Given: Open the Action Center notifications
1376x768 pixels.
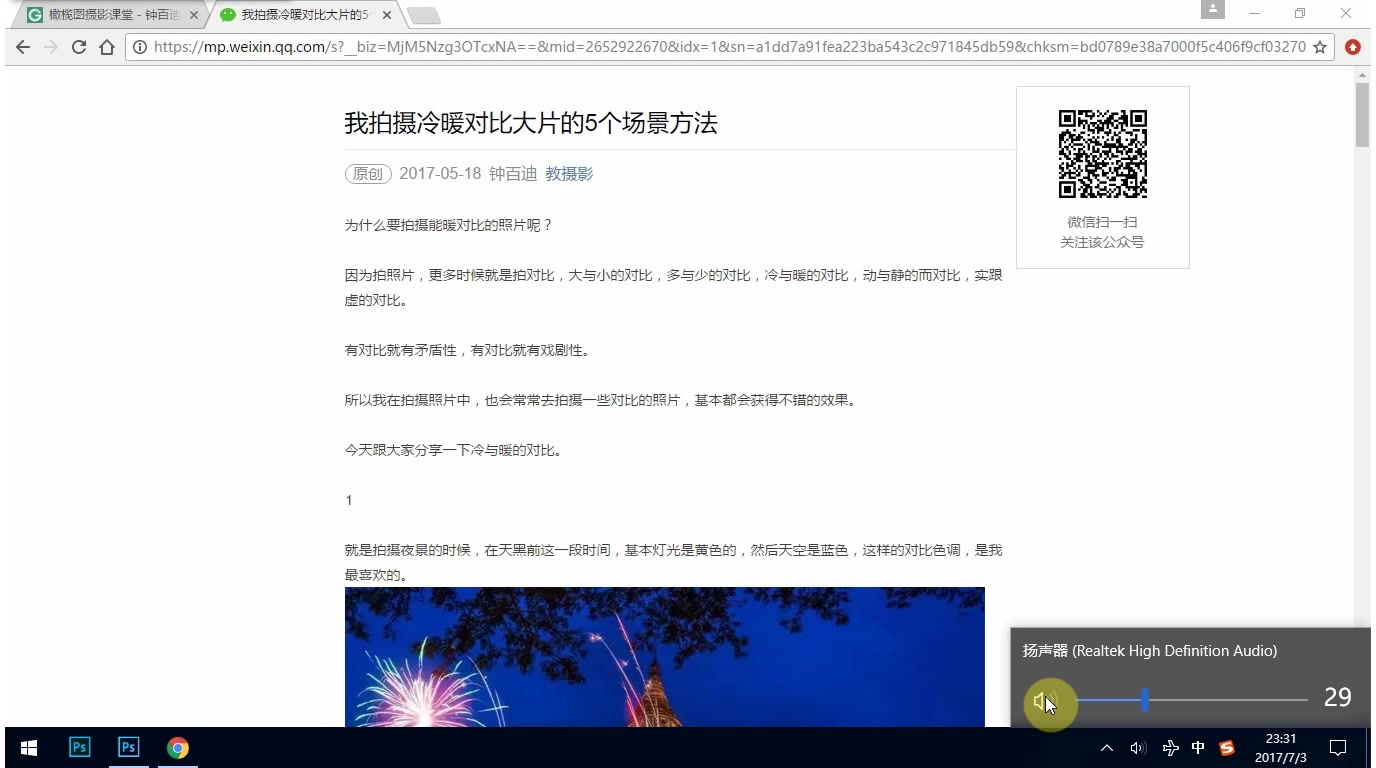Looking at the screenshot, I should [1337, 748].
